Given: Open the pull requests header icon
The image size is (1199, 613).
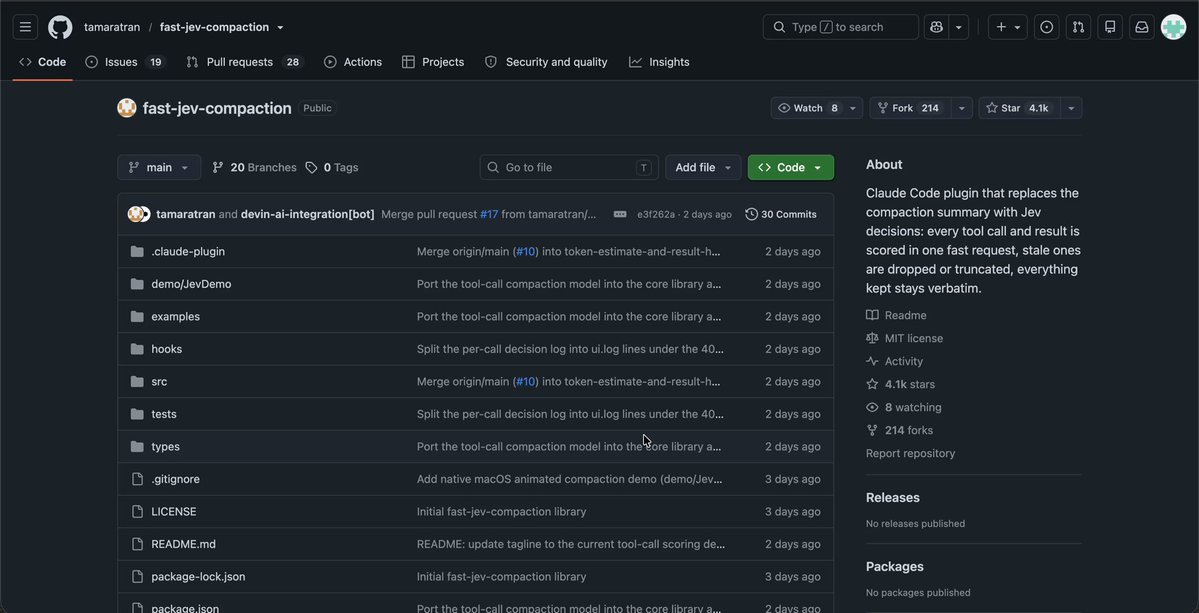Looking at the screenshot, I should [x=1078, y=27].
